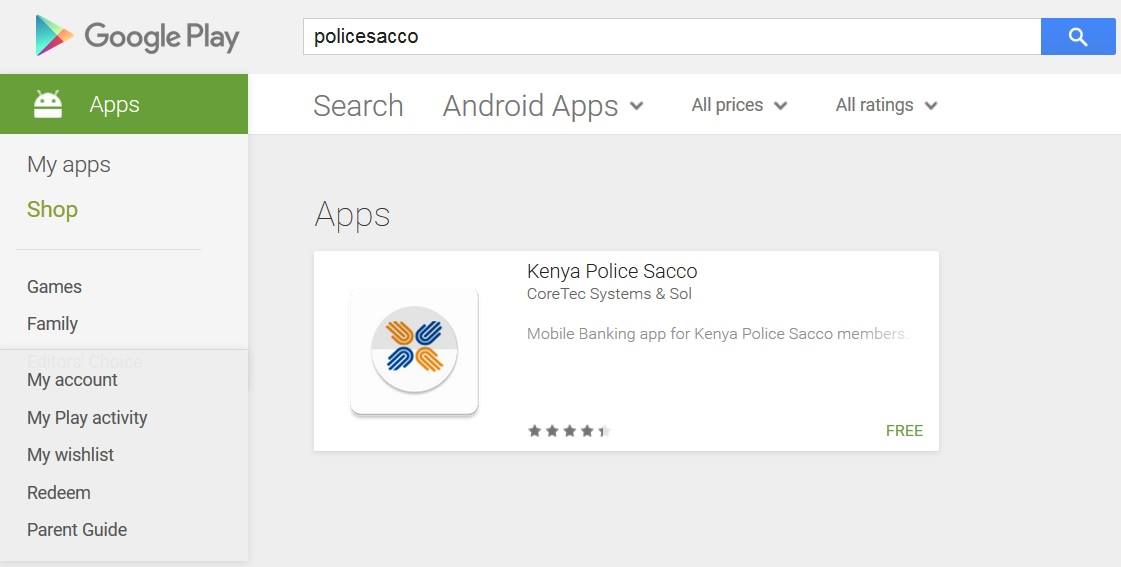This screenshot has height=567, width=1121.
Task: Open the Family category
Action: [x=52, y=324]
